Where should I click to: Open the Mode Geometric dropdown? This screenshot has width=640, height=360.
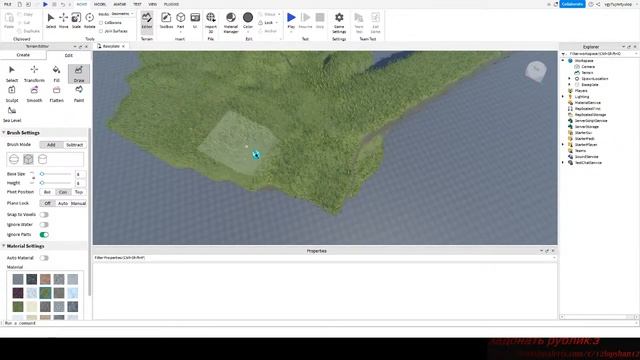(x=122, y=14)
